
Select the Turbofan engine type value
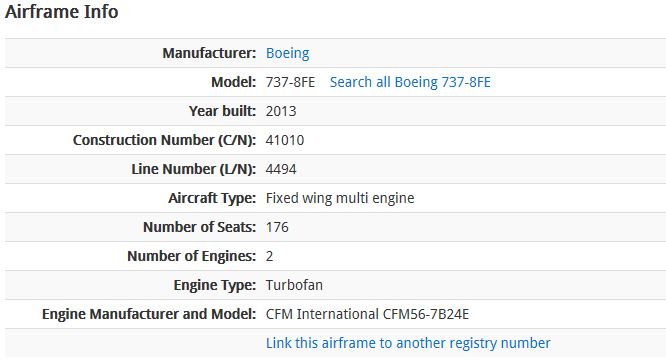click(x=294, y=285)
